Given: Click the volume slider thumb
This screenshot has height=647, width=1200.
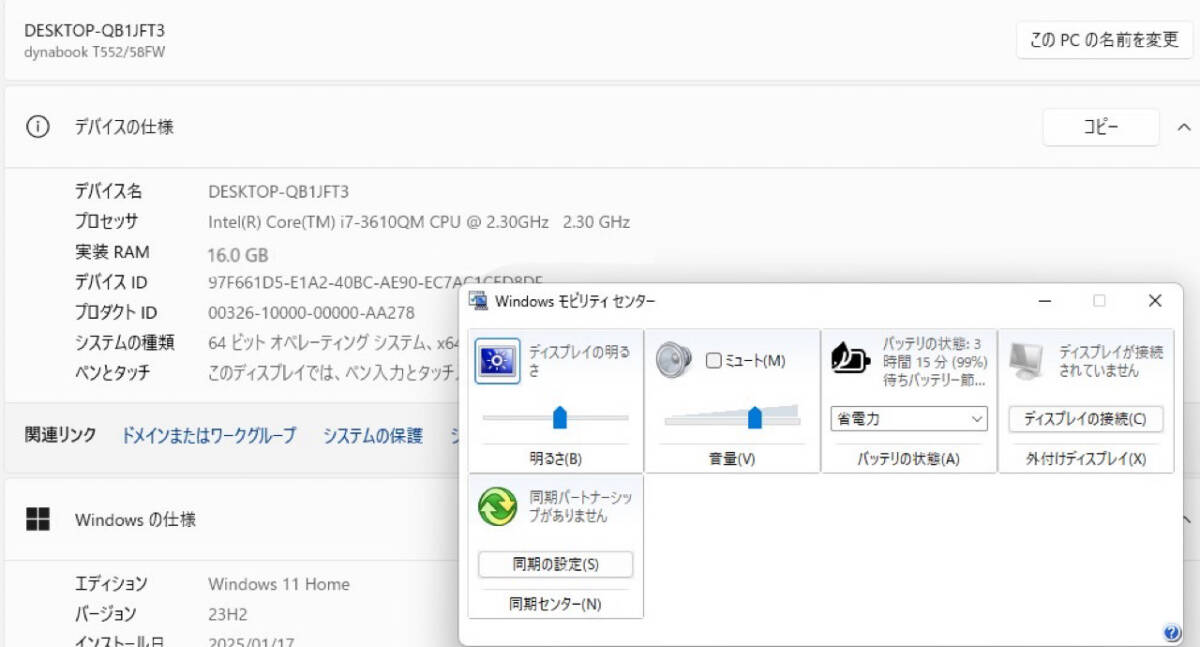Looking at the screenshot, I should point(755,417).
